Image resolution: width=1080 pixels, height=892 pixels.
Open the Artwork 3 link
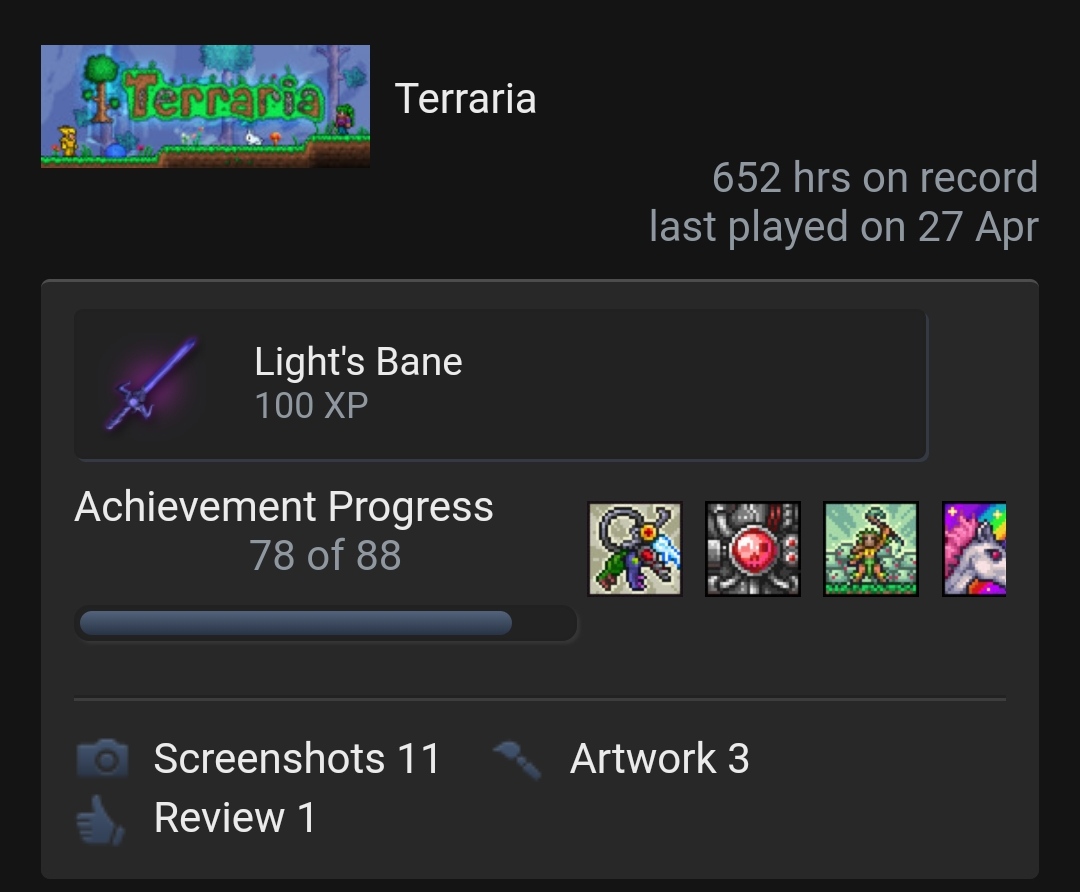click(659, 759)
